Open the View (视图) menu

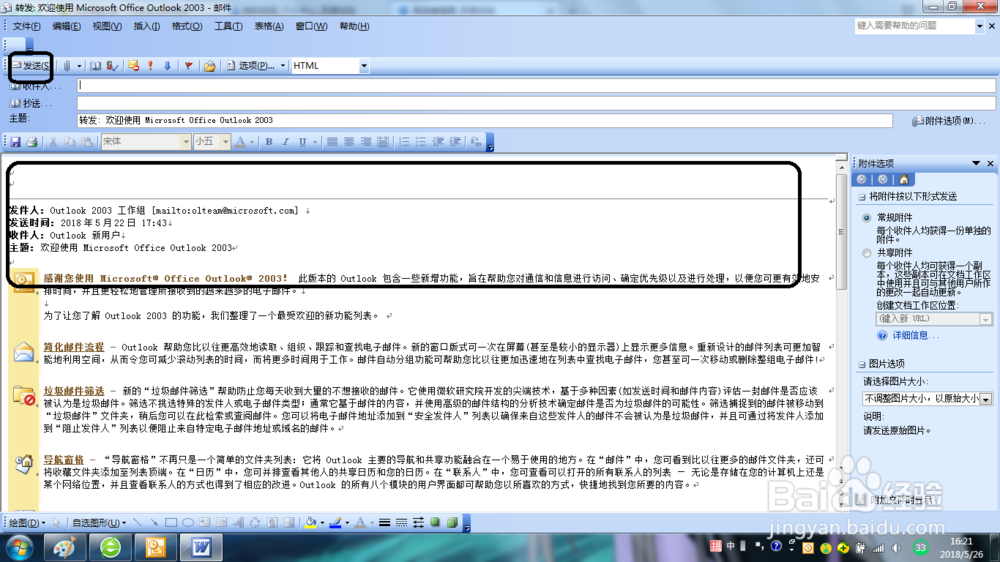107,26
